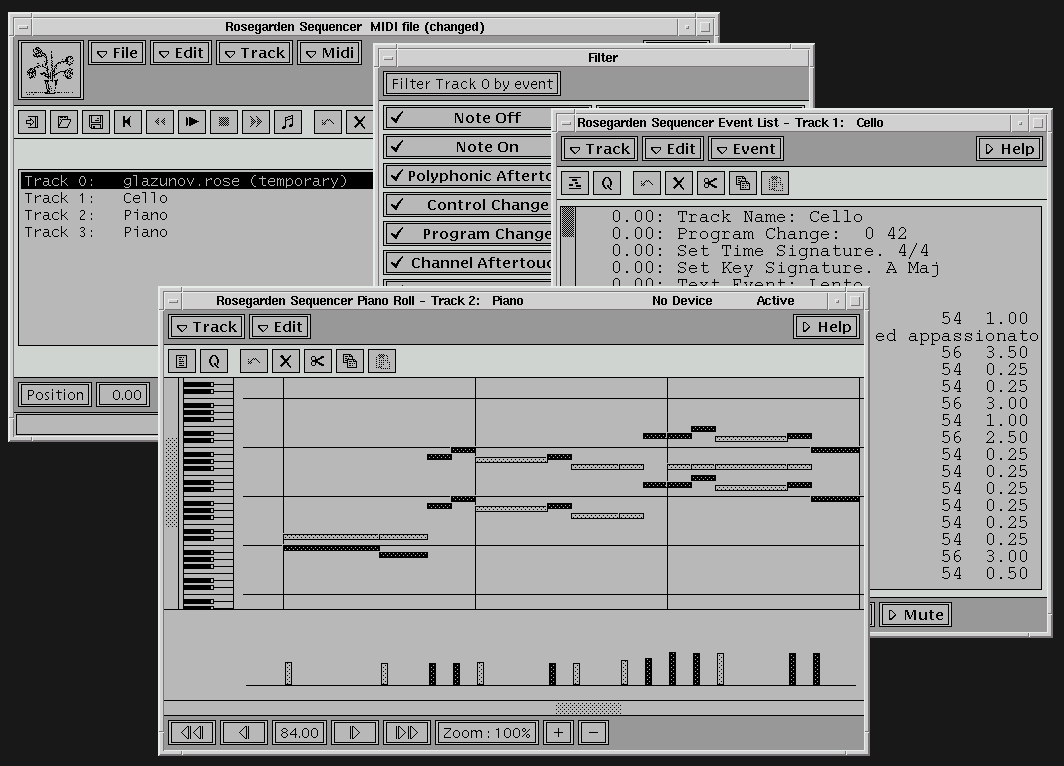Image resolution: width=1064 pixels, height=766 pixels.
Task: Rewind to start in the main sequencer
Action: pos(128,122)
